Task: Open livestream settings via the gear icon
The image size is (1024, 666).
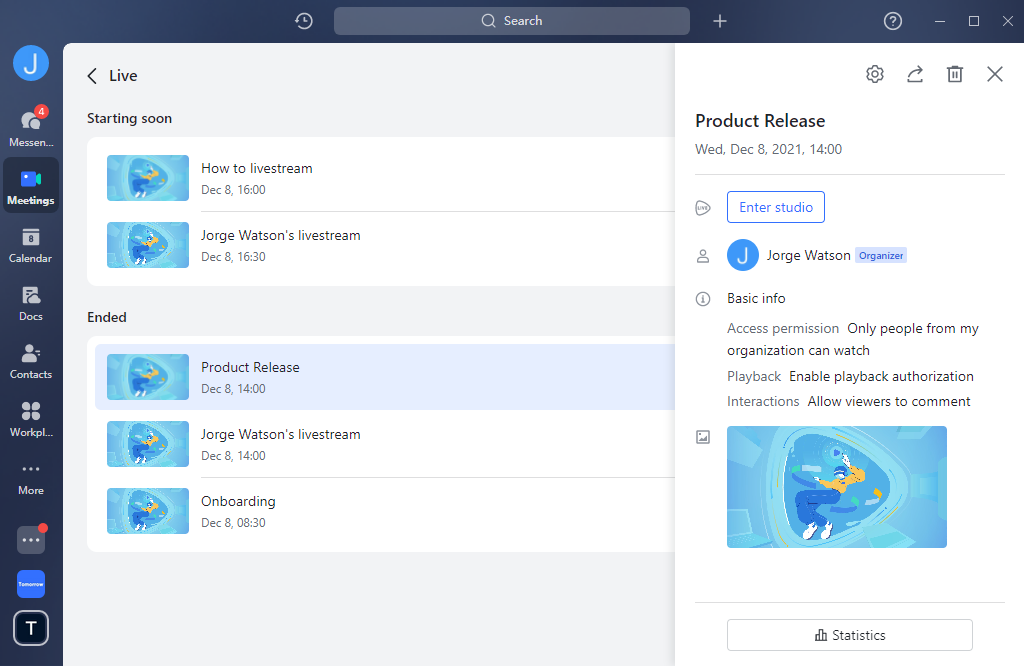Action: 874,73
